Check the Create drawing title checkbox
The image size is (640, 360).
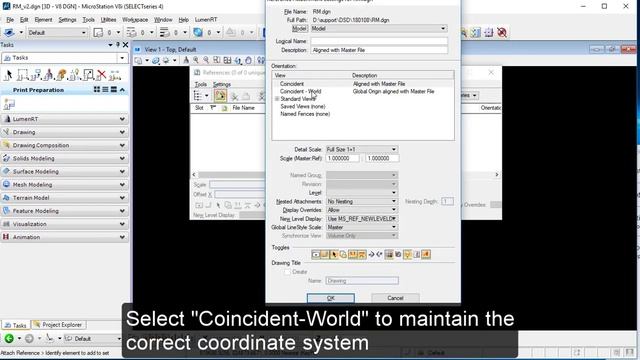coord(287,272)
